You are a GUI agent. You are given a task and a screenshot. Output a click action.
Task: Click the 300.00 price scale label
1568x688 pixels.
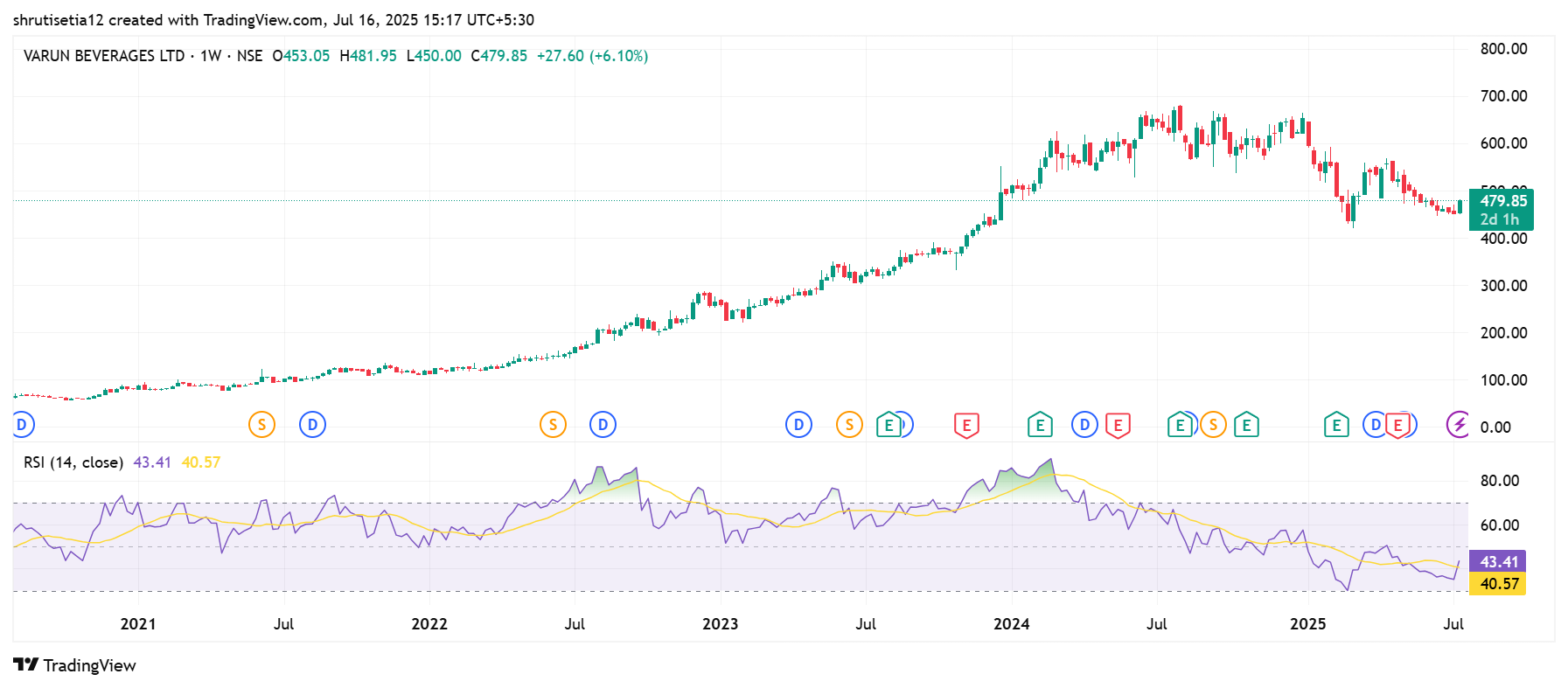pyautogui.click(x=1504, y=286)
